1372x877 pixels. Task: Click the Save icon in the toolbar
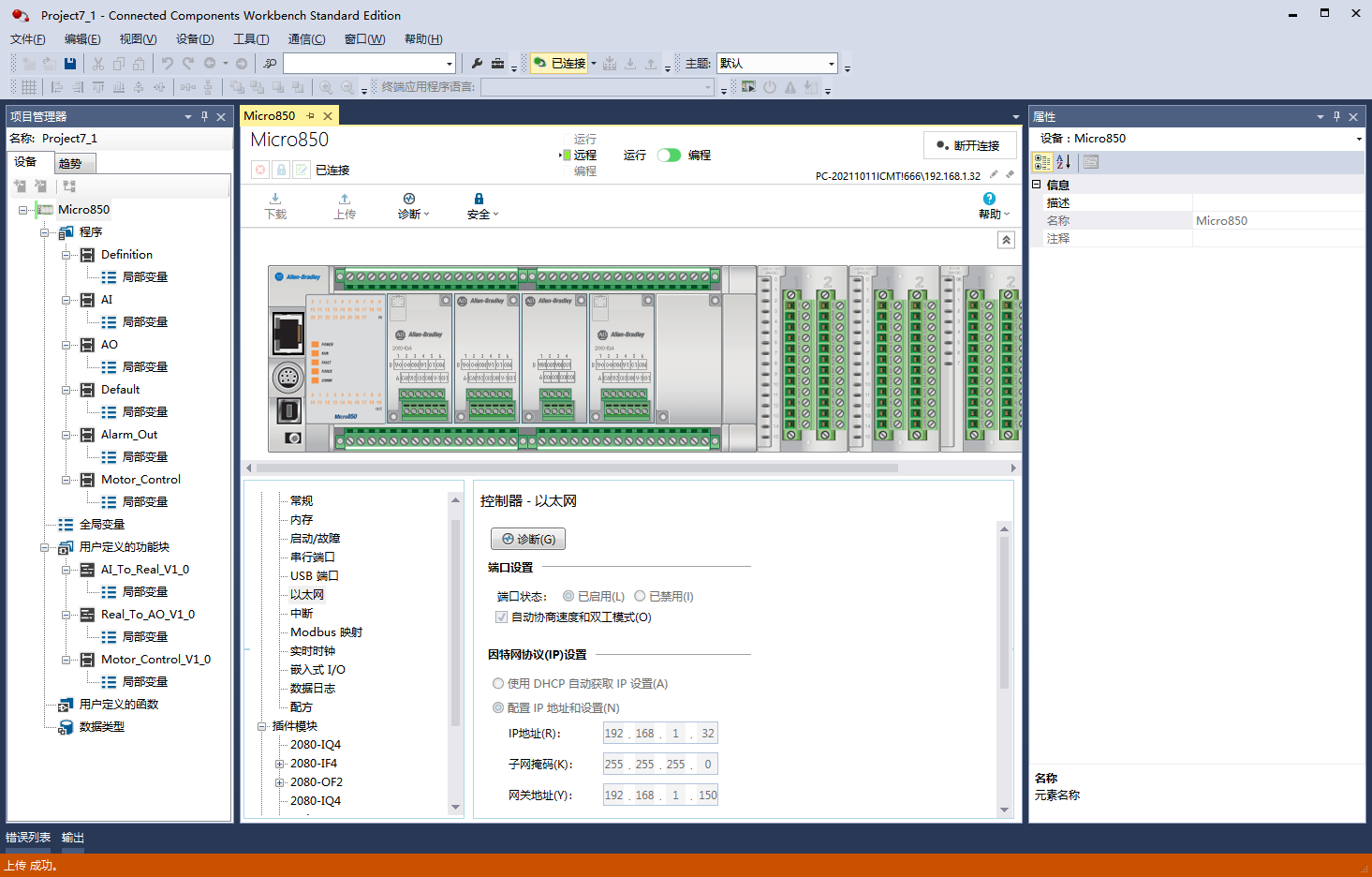point(70,64)
